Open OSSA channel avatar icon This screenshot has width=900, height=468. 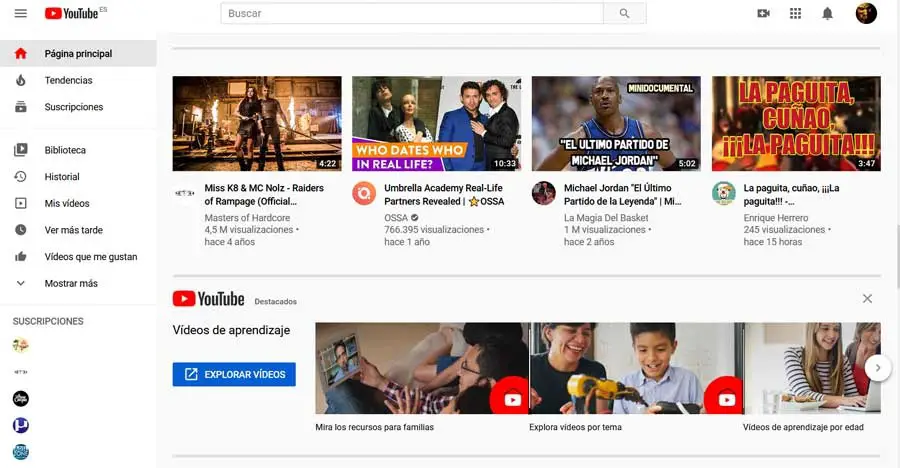(364, 194)
